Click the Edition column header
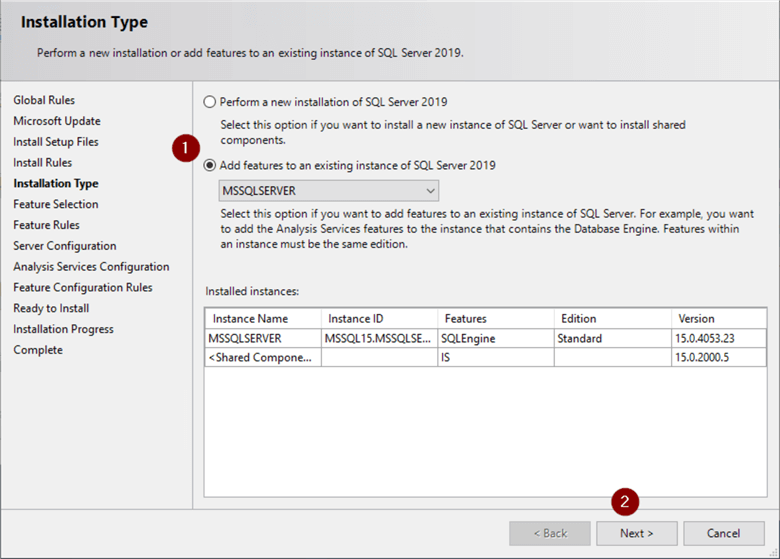Screen dimensions: 780x559 (611, 319)
